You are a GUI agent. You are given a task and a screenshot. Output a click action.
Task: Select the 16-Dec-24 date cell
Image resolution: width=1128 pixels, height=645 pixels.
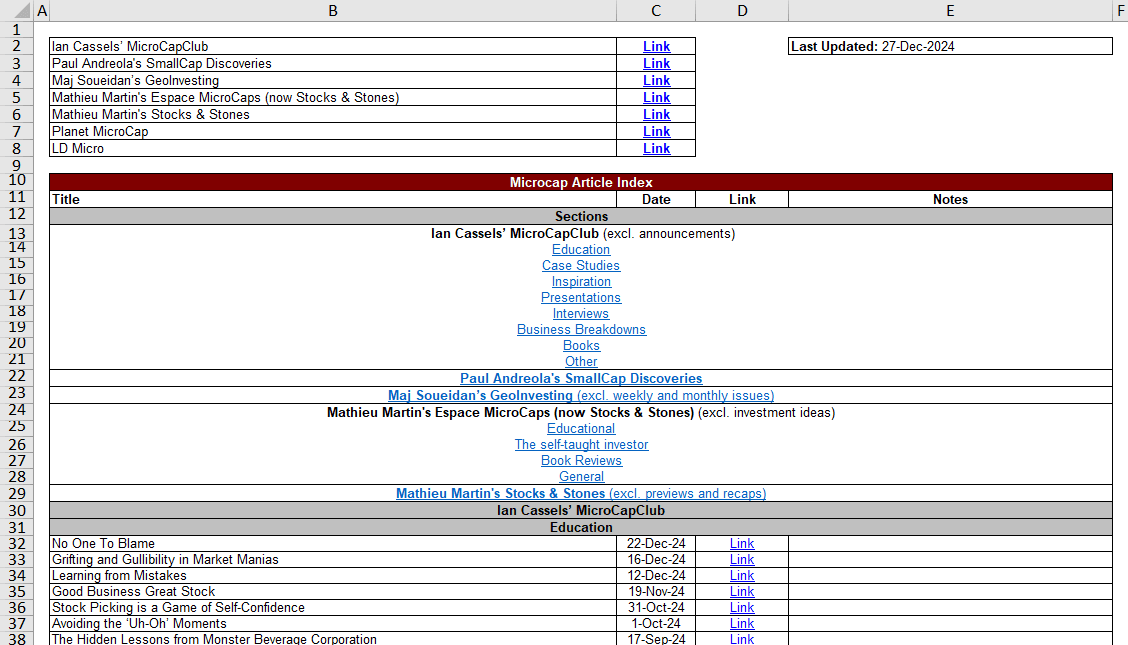[x=656, y=559]
